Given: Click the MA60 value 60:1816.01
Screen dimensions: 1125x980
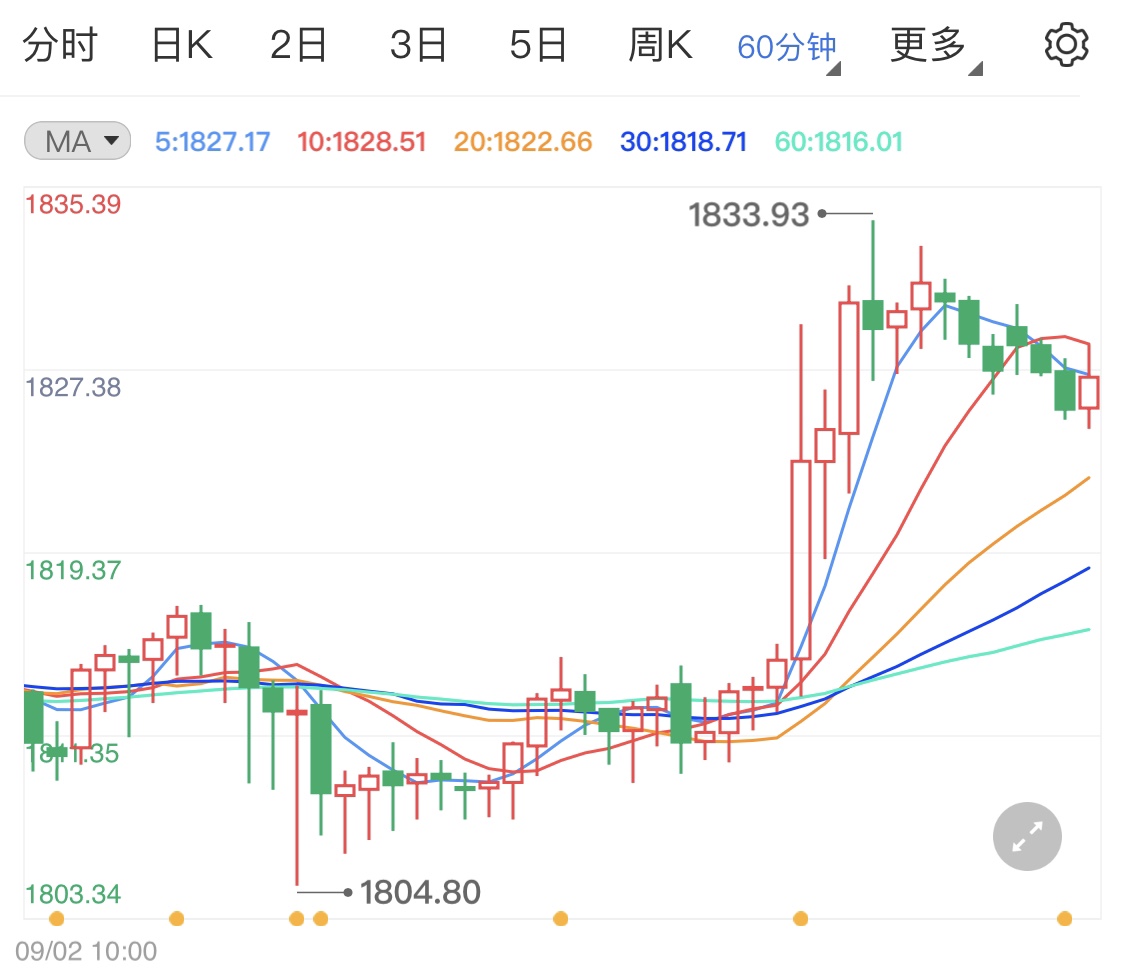Looking at the screenshot, I should (839, 141).
